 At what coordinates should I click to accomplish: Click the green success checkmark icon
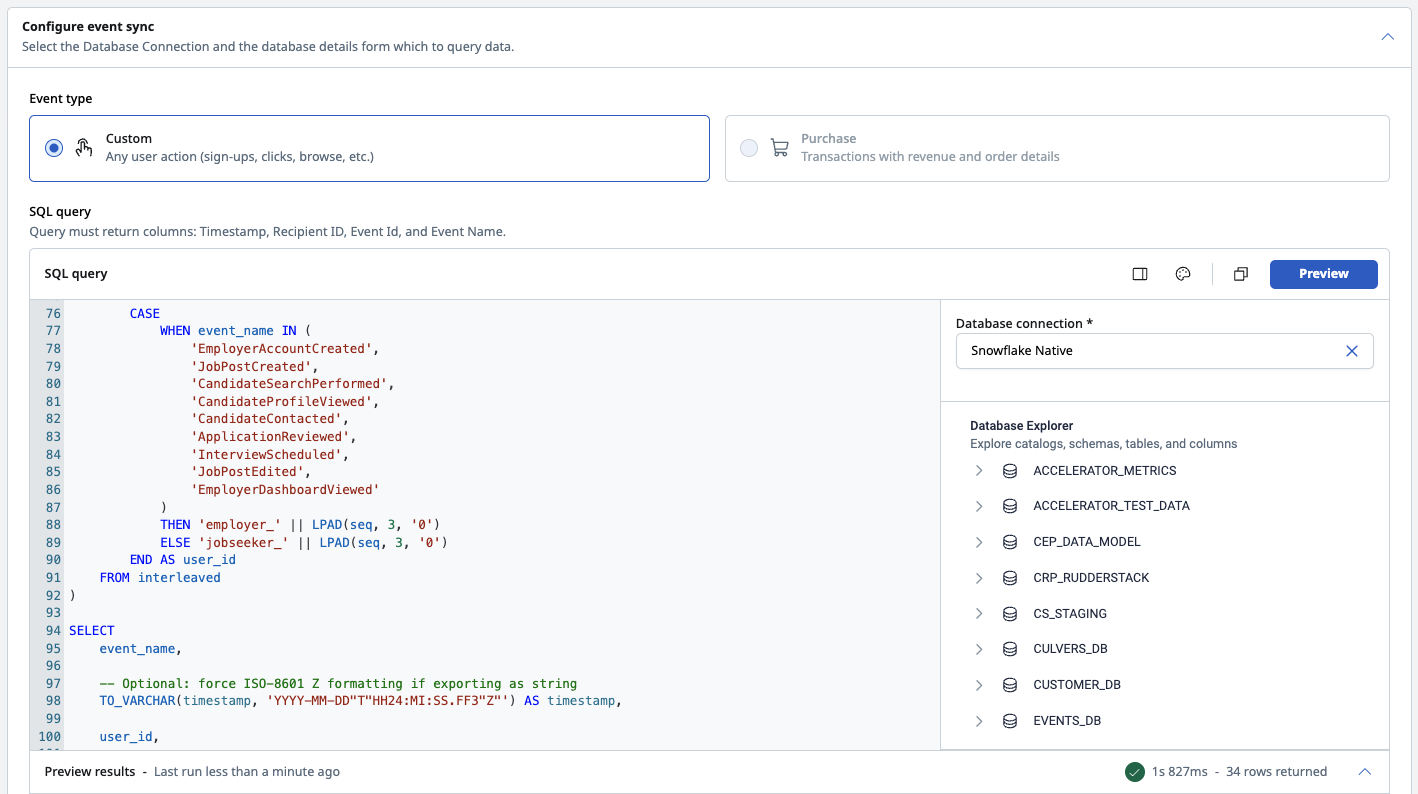[x=1134, y=772]
